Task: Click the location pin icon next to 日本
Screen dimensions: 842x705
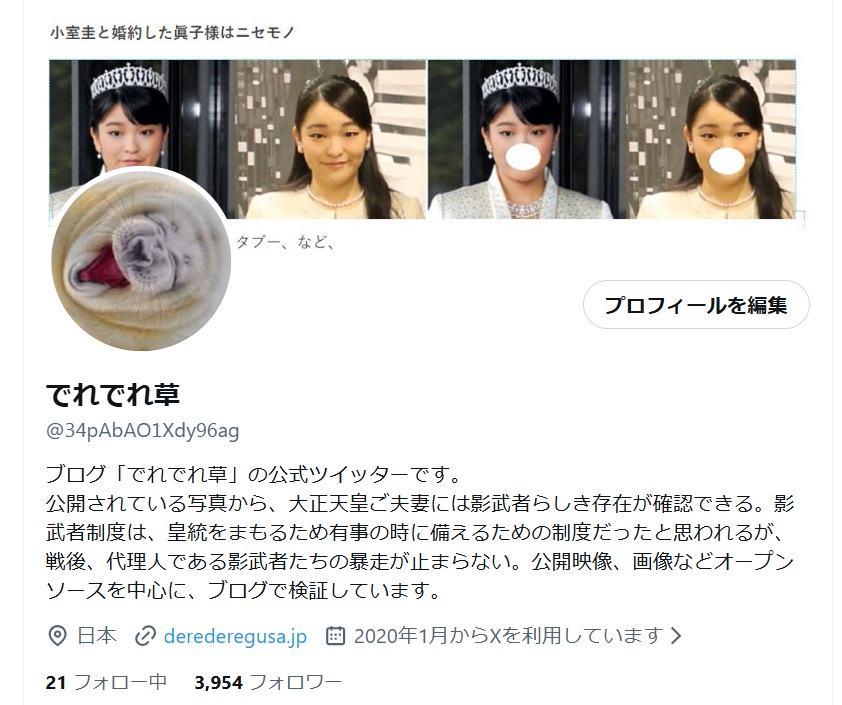Action: coord(57,636)
